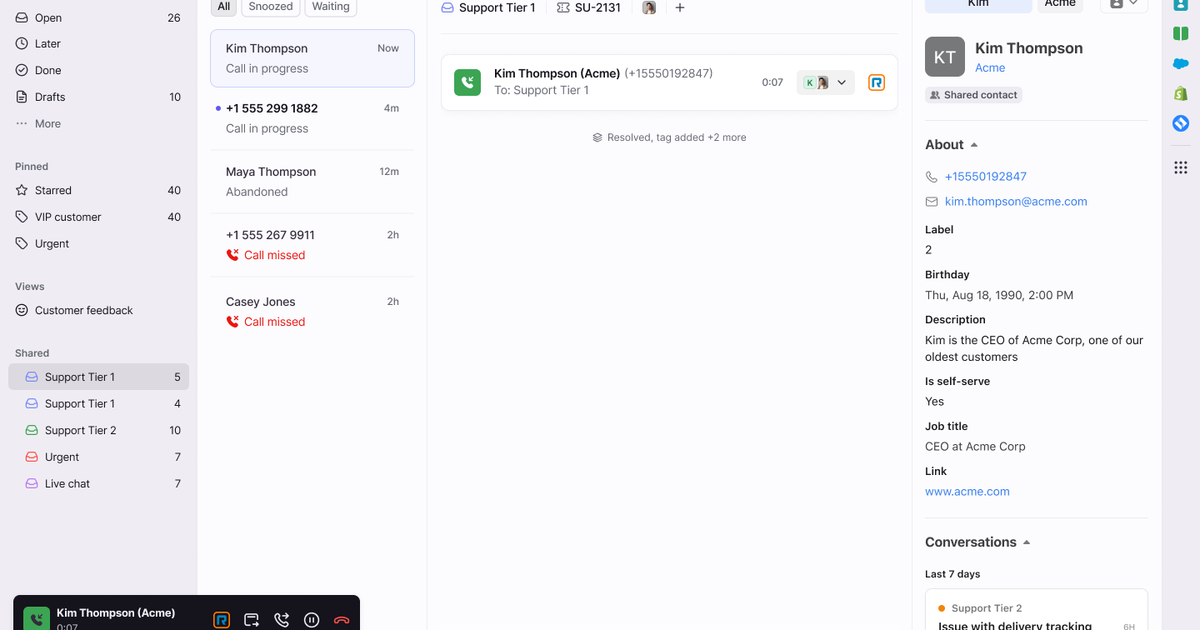The width and height of the screenshot is (1200, 630).
Task: Click the plus button to add a tag
Action: [680, 8]
